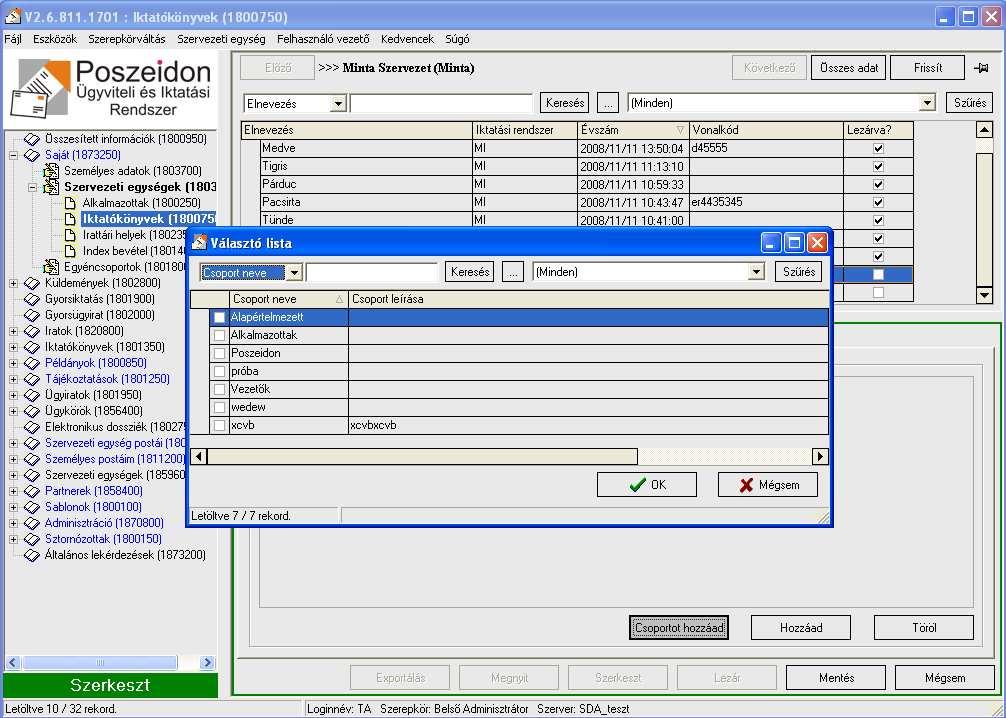The height and width of the screenshot is (718, 1006).
Task: Check the Alkalmazottak group checkbox
Action: (219, 335)
